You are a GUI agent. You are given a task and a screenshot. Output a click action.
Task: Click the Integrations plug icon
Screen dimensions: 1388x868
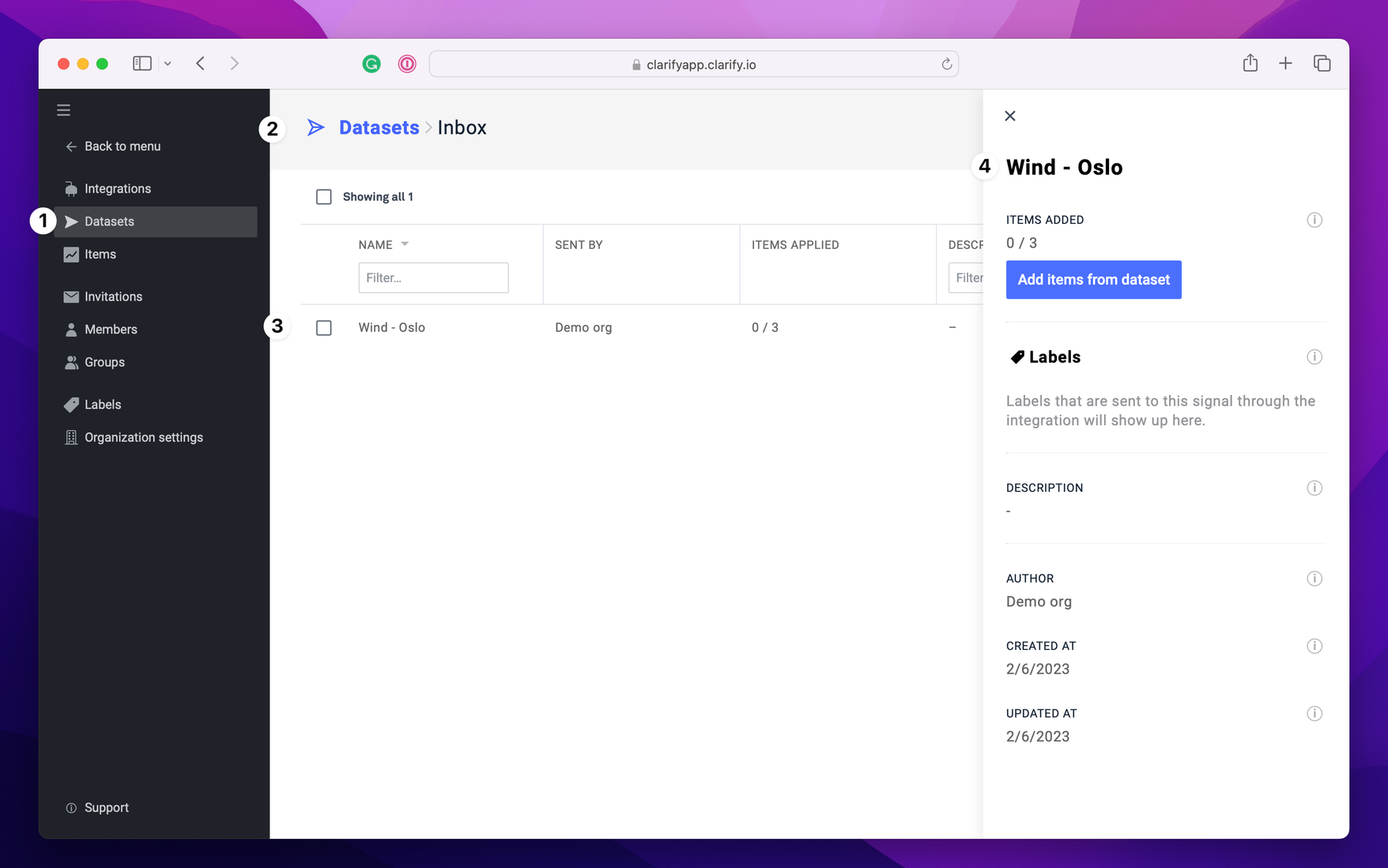71,188
